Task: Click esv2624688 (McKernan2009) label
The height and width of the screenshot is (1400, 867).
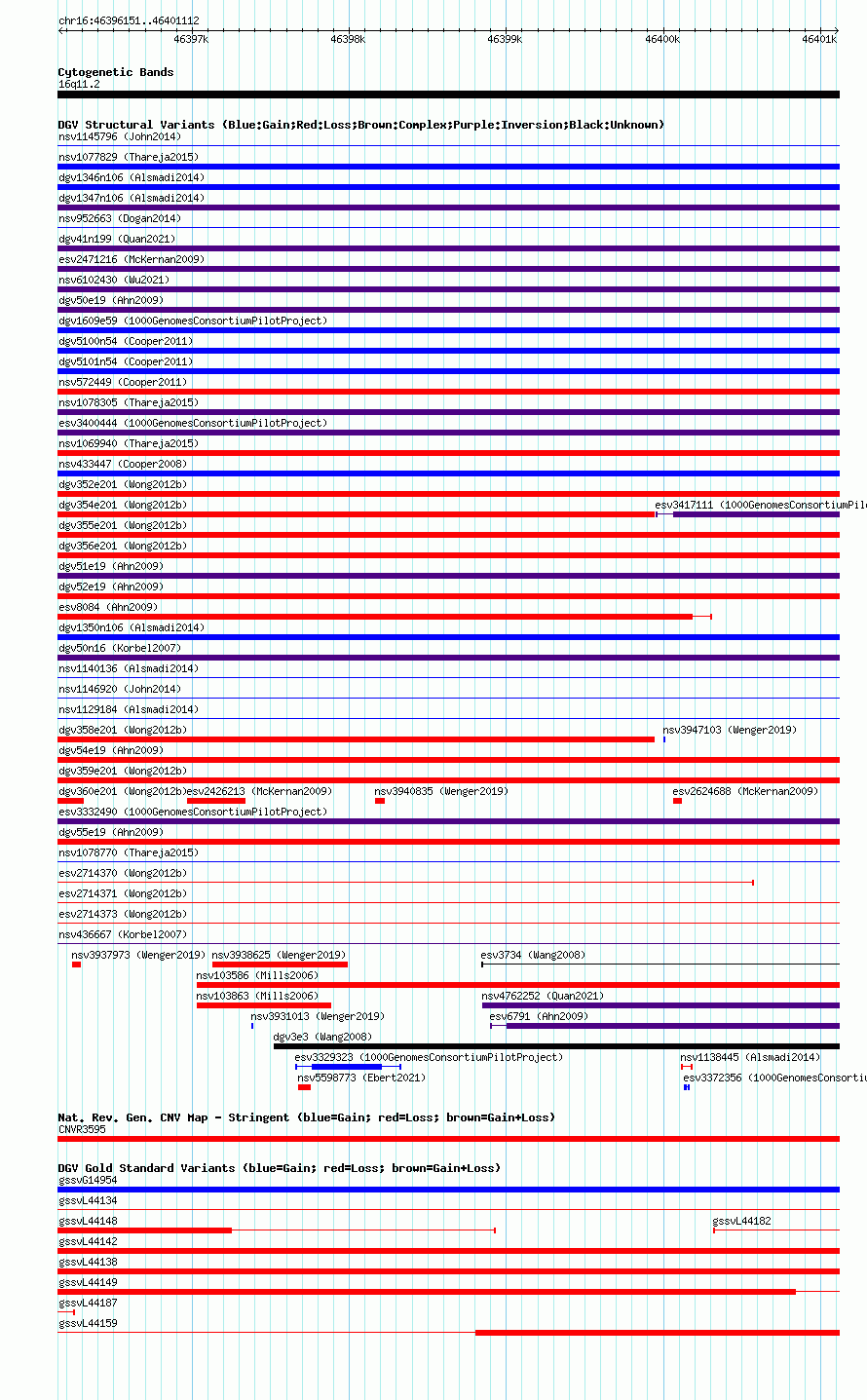Action: tap(745, 792)
